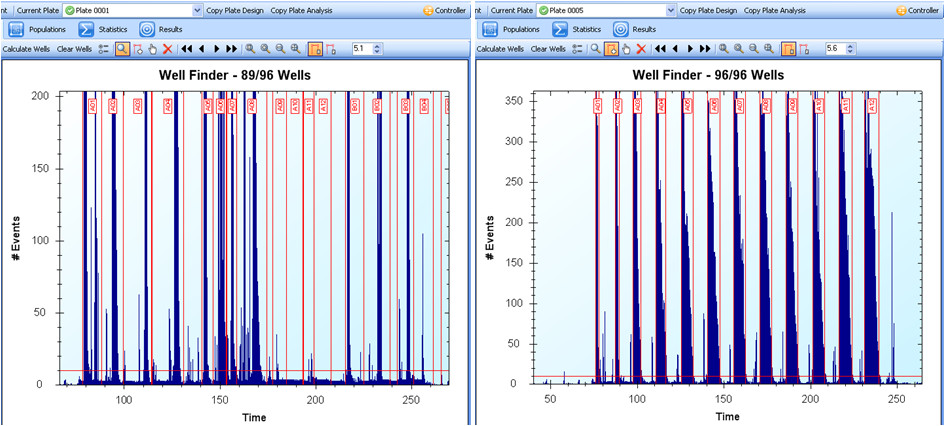Jump to first well in left panel
This screenshot has height=426, width=945.
pos(186,49)
